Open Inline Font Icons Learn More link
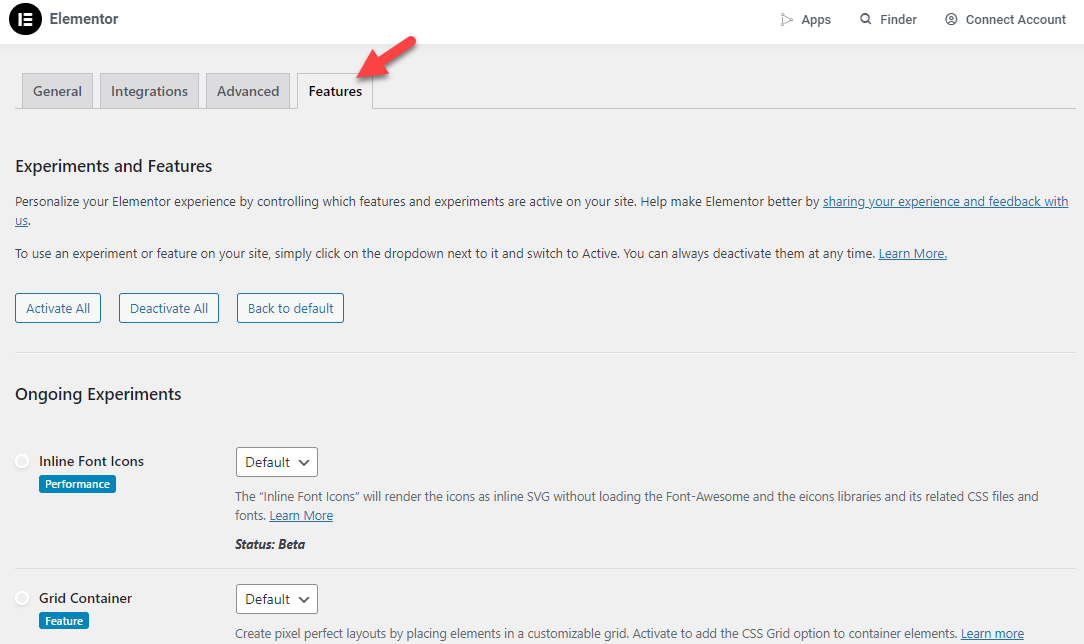Screen dimensions: 1084x644 301,515
